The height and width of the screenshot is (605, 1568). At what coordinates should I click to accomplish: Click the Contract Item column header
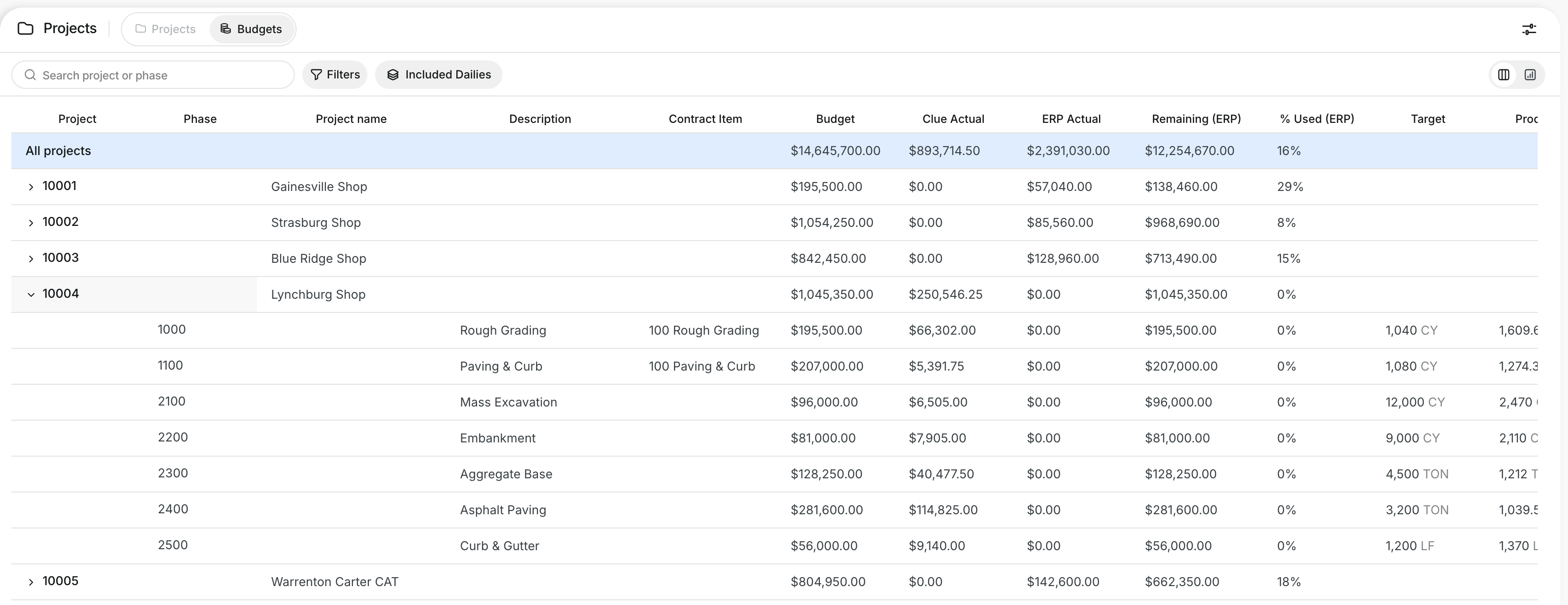(706, 119)
